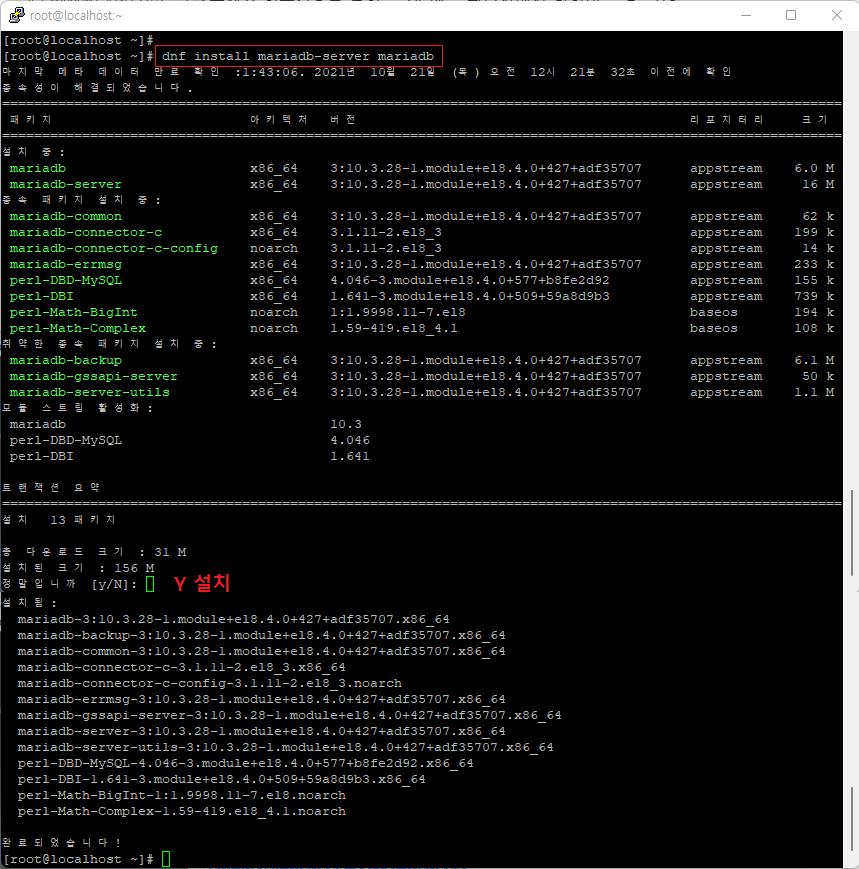
Task: Click installed line perl-Math-BigInt-1:1.9998.11-7.el8.noarch
Action: [x=181, y=795]
